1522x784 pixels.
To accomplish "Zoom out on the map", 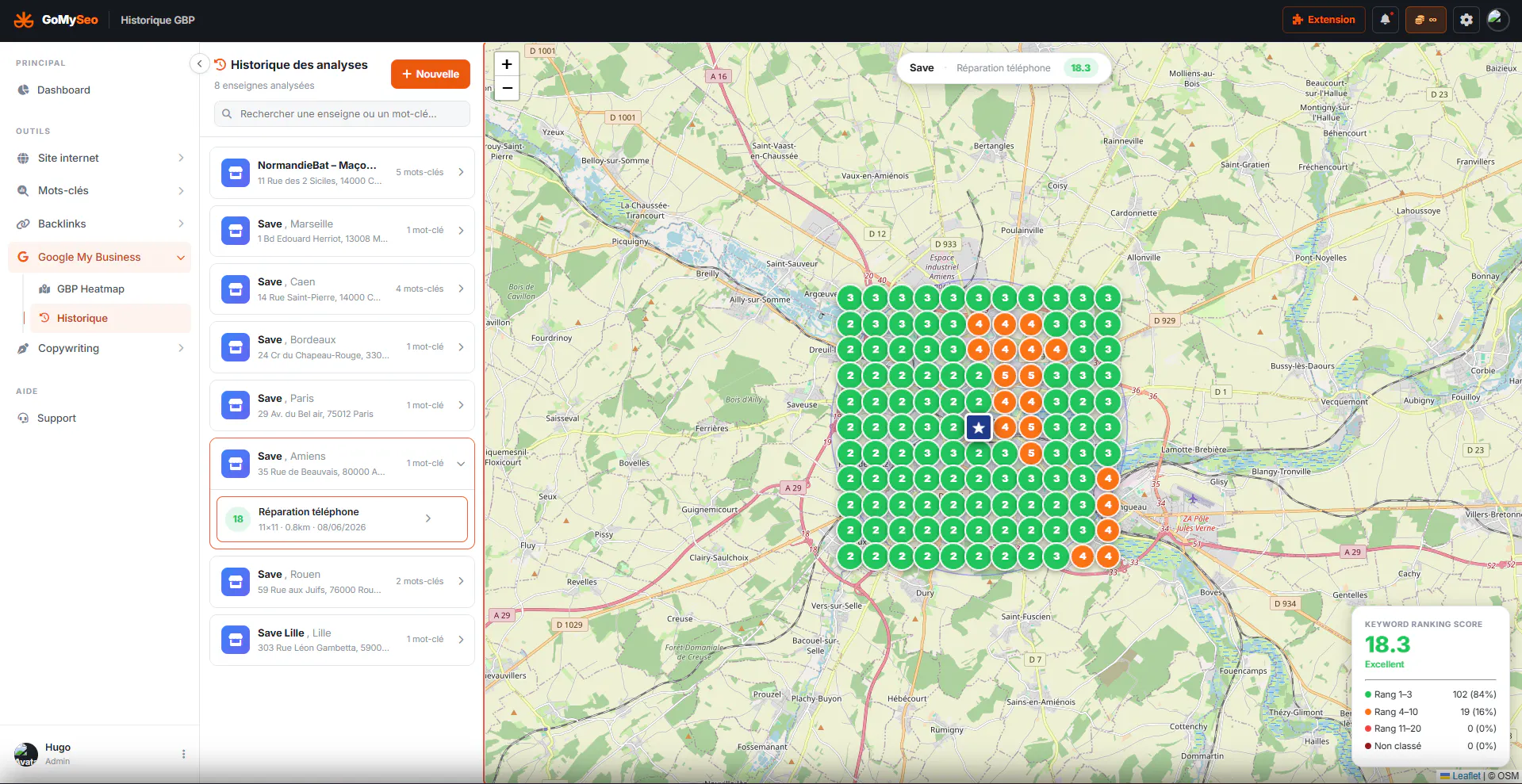I will point(507,88).
